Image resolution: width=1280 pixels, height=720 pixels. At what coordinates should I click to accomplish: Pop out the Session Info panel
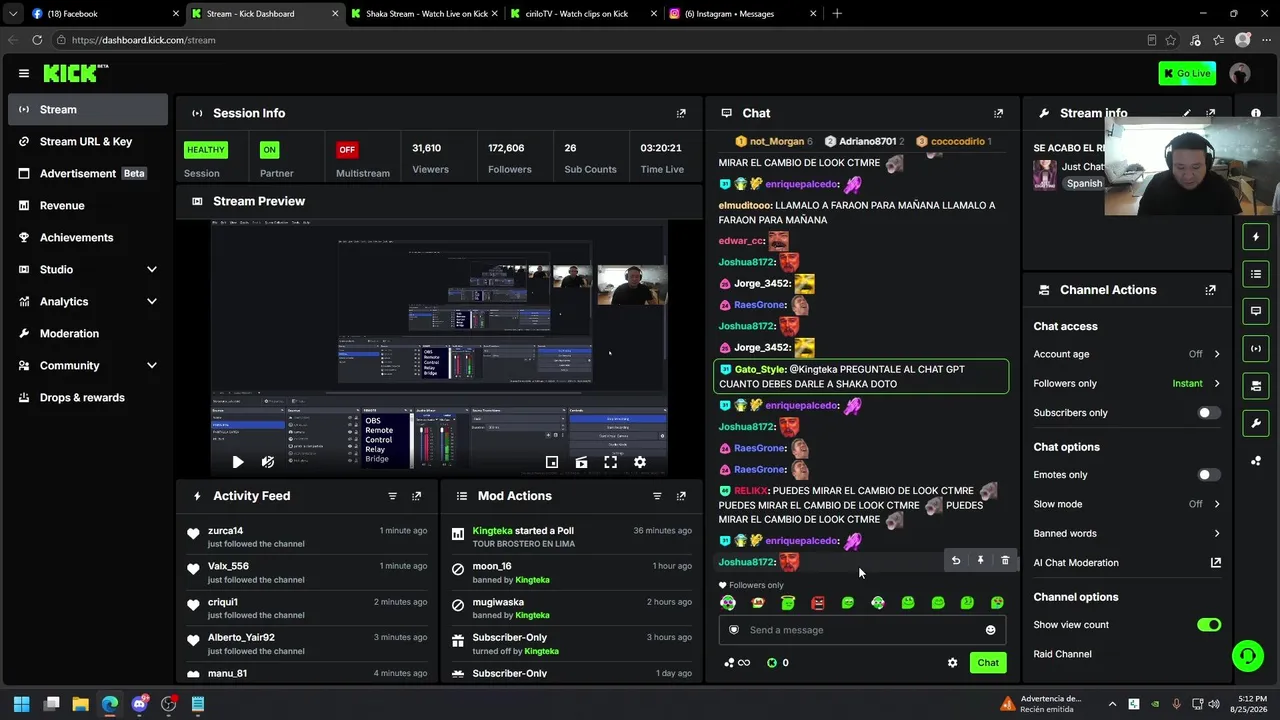pyautogui.click(x=681, y=113)
